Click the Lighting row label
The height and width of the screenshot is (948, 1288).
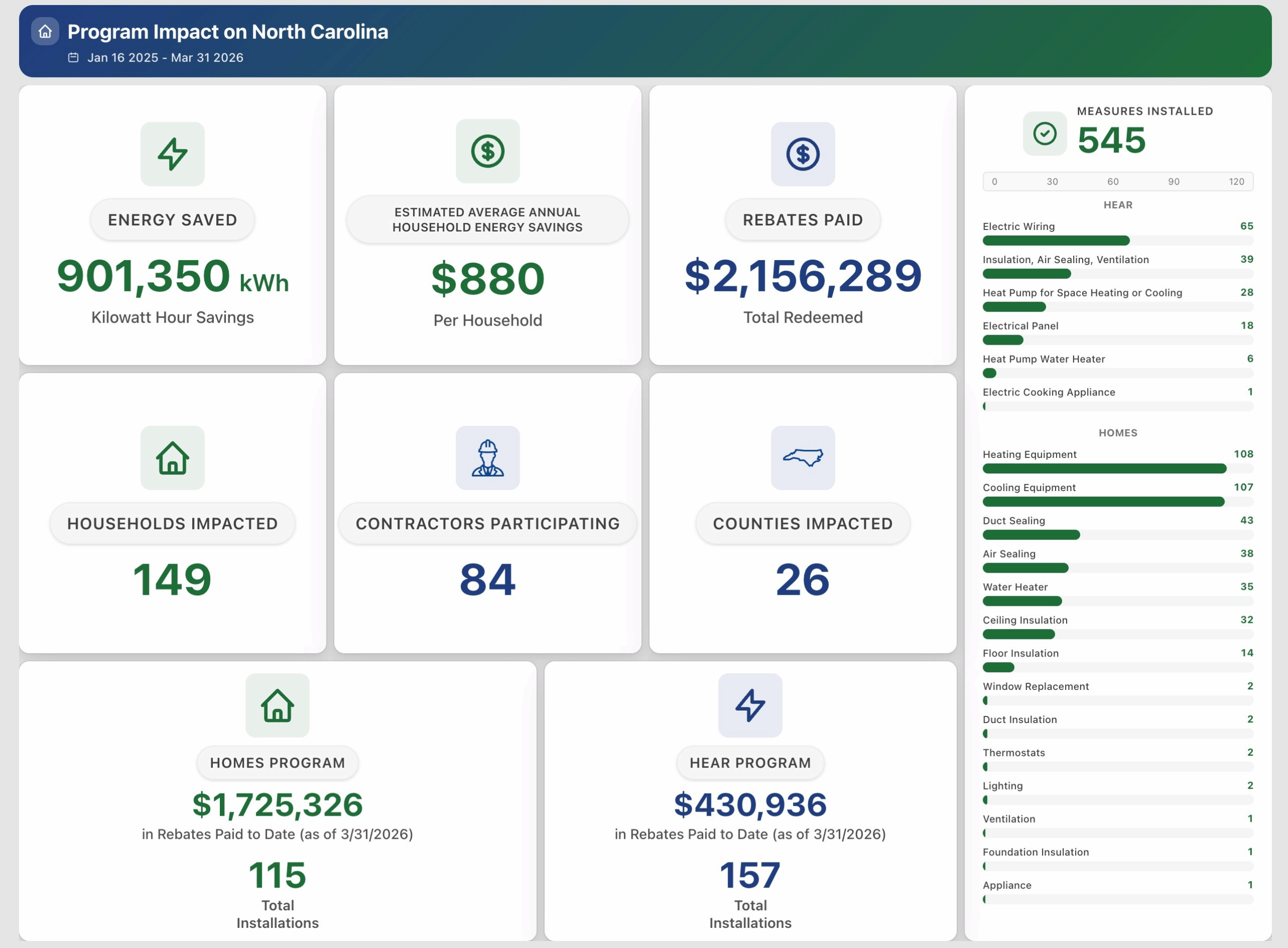[1002, 786]
